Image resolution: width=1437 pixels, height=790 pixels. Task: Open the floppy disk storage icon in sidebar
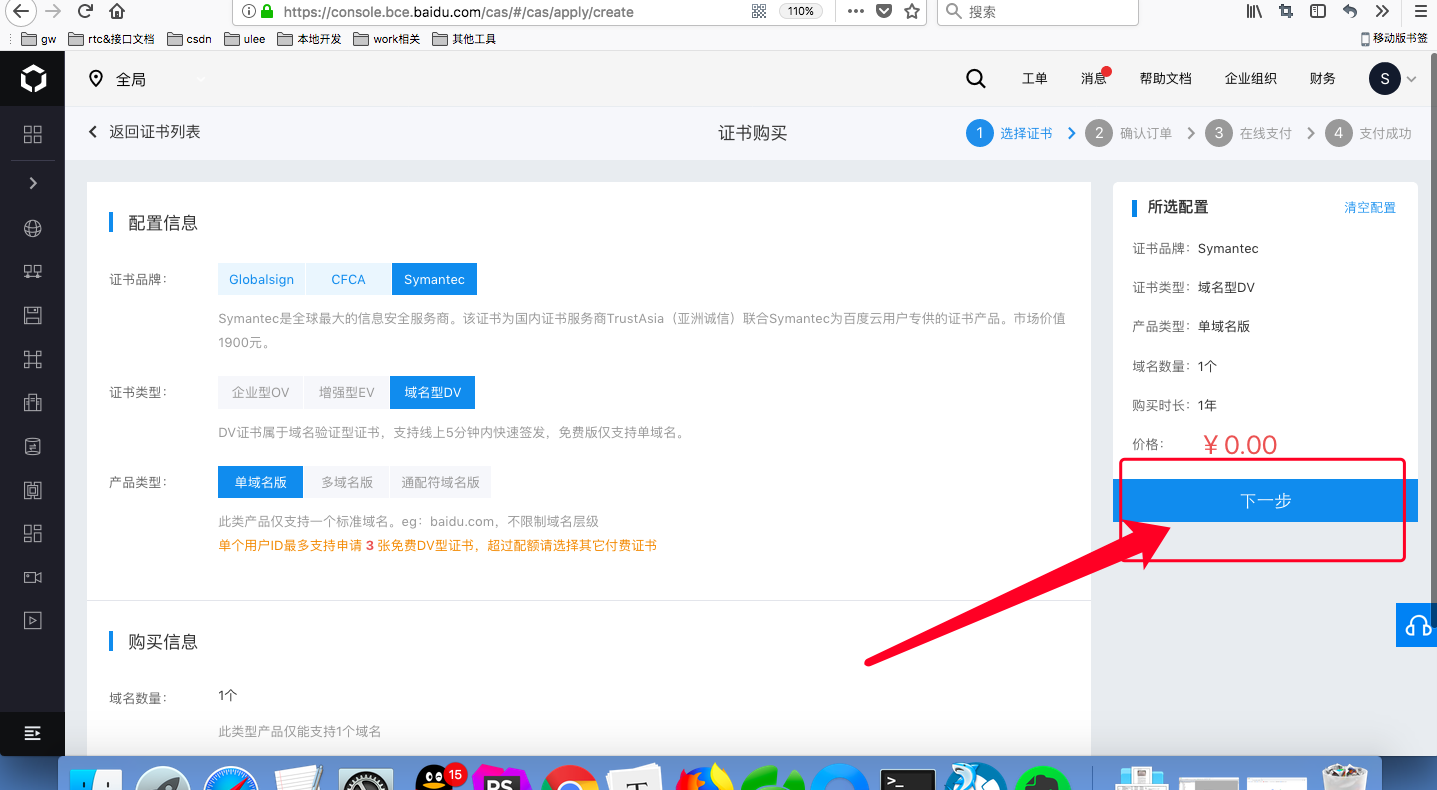coord(33,316)
